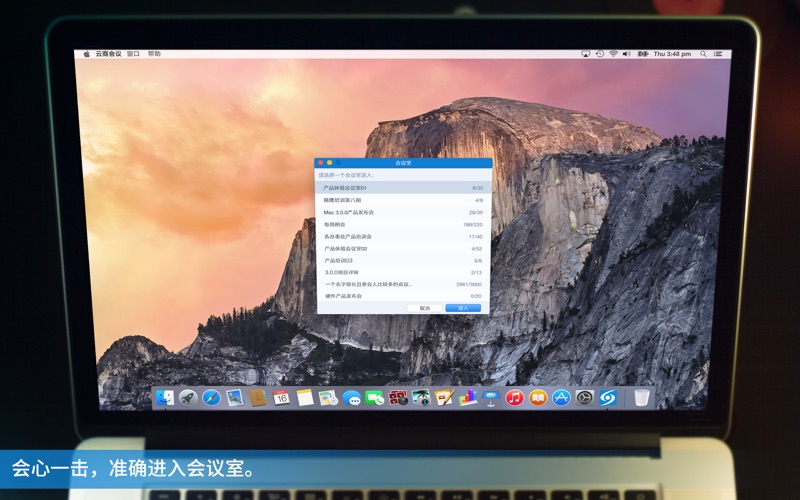This screenshot has height=500, width=800.
Task: Open the Wi-Fi status menu
Action: 613,54
